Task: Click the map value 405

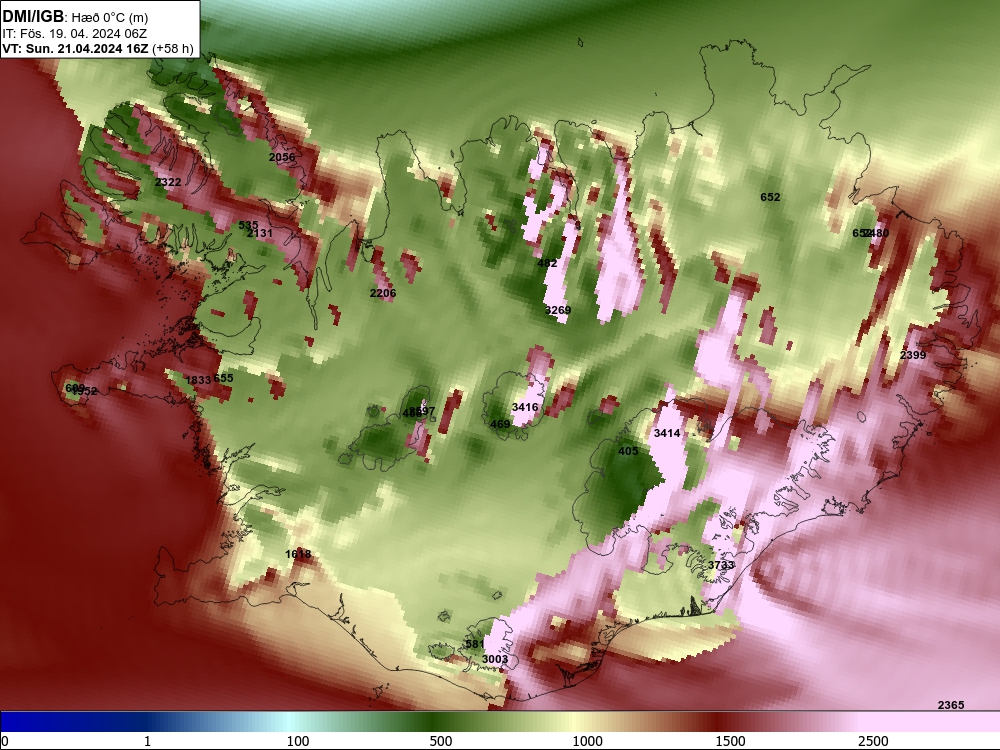Action: point(628,451)
